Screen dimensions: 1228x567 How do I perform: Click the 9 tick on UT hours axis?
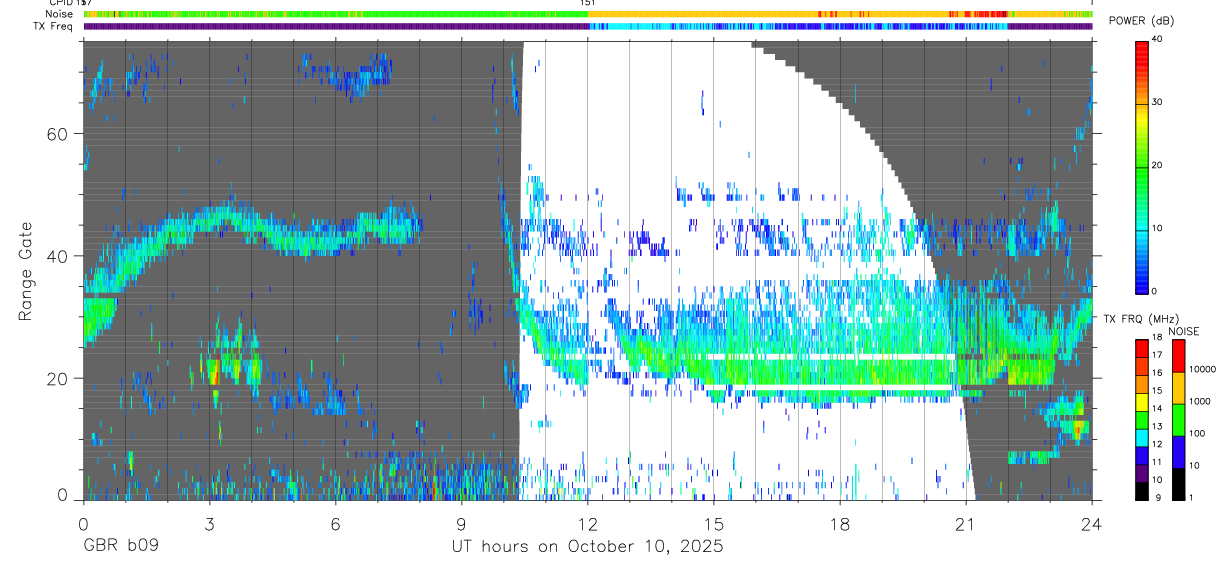coord(461,523)
